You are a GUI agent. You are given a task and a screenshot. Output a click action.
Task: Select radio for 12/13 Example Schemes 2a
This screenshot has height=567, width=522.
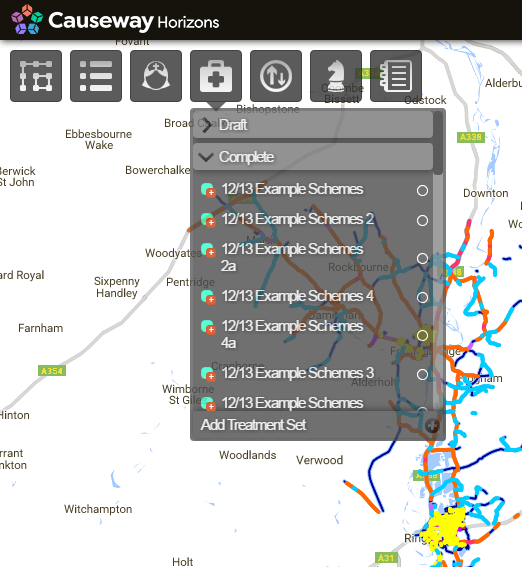[x=422, y=258]
